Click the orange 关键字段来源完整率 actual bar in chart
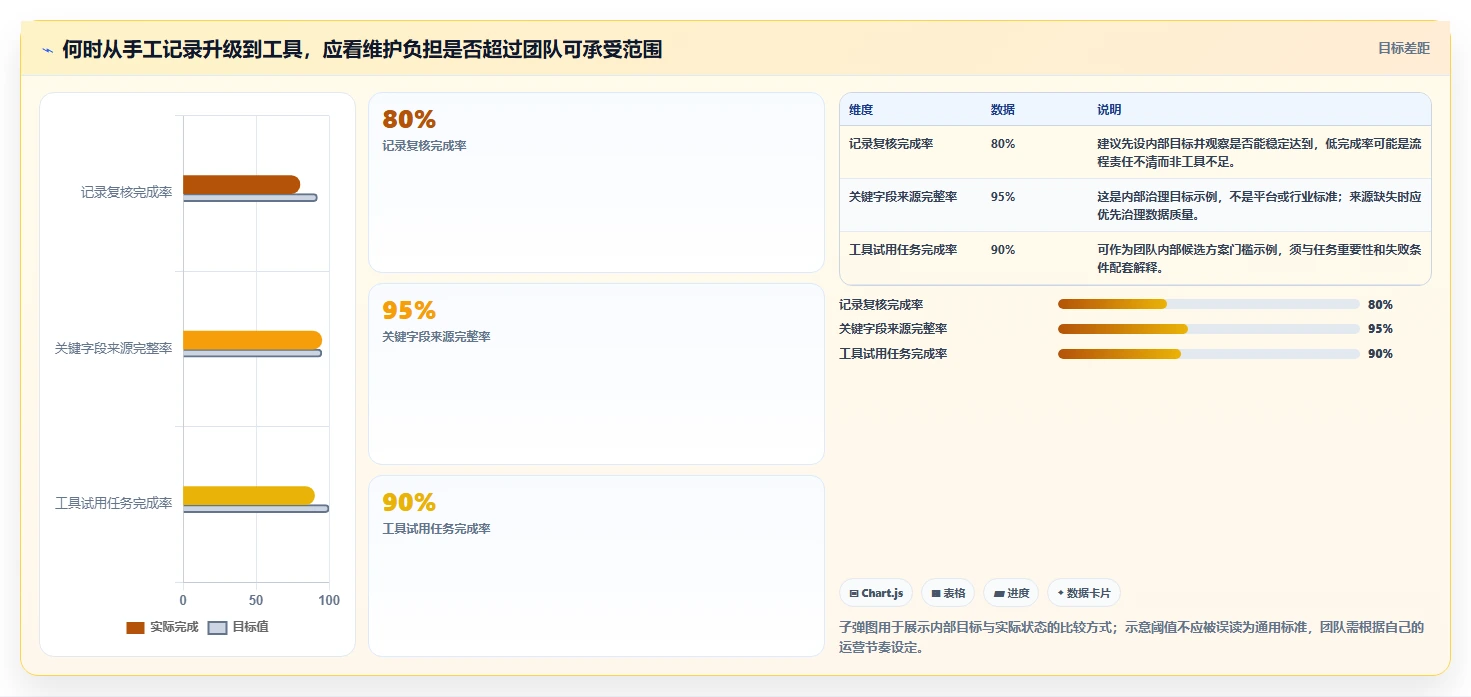This screenshot has width=1471, height=697. [252, 340]
